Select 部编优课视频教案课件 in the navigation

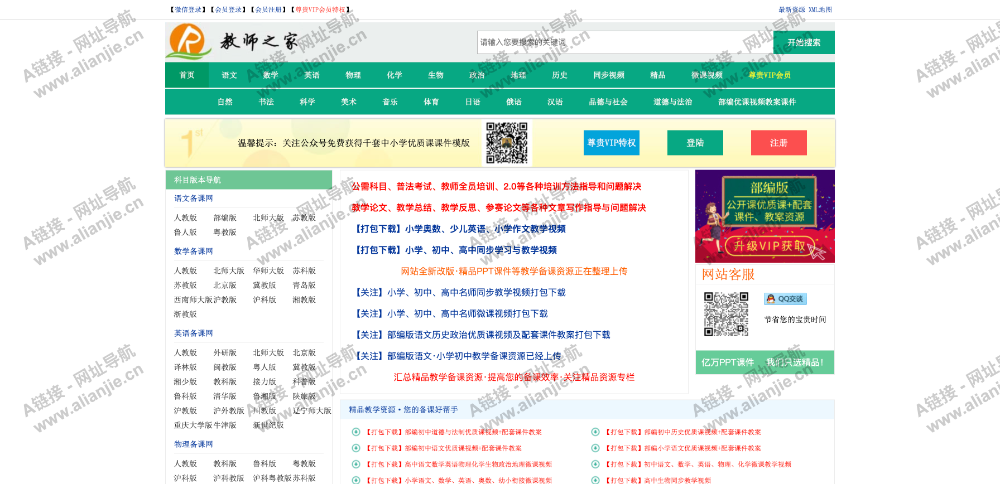(x=757, y=102)
